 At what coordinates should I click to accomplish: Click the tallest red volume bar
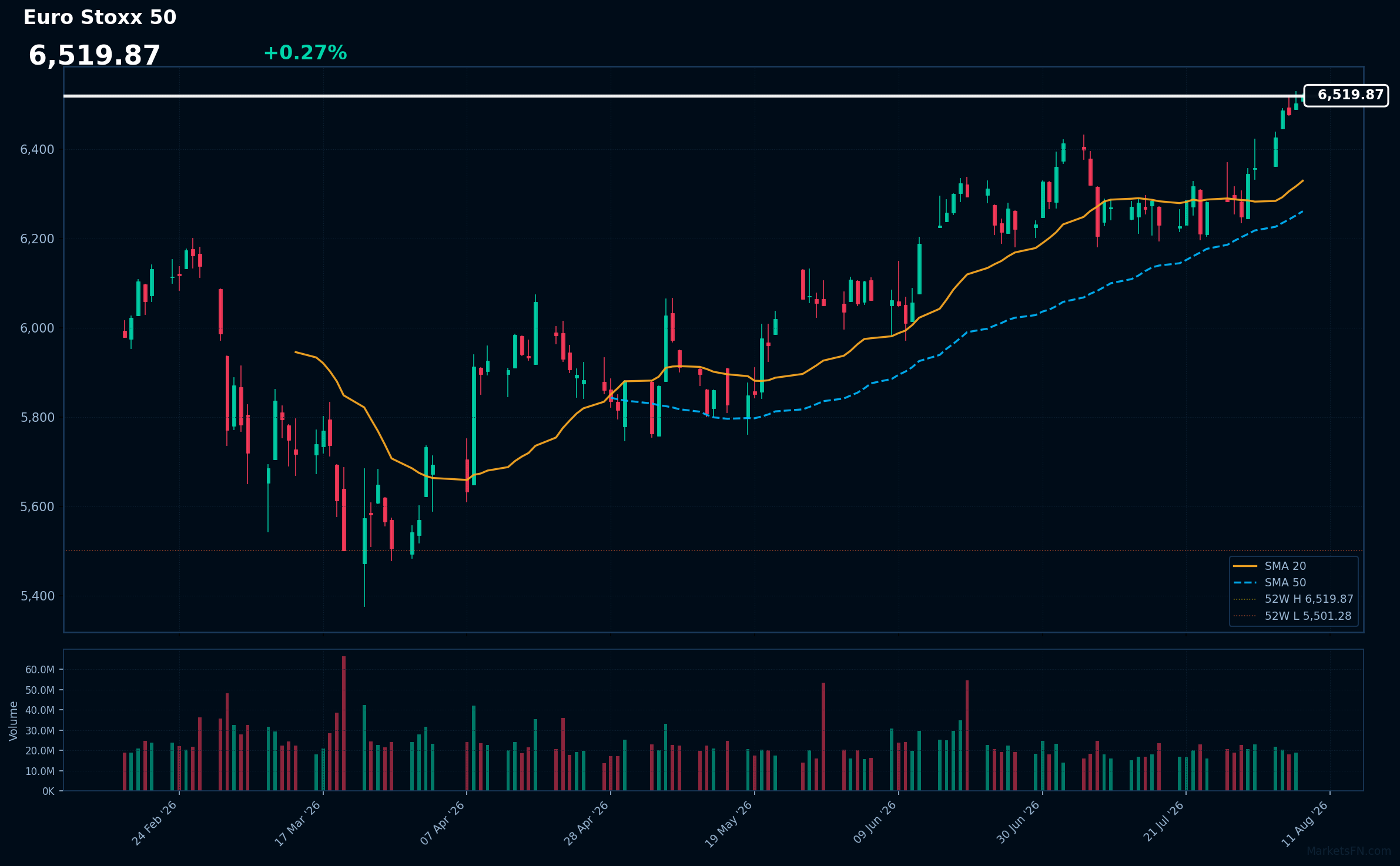pos(344,723)
